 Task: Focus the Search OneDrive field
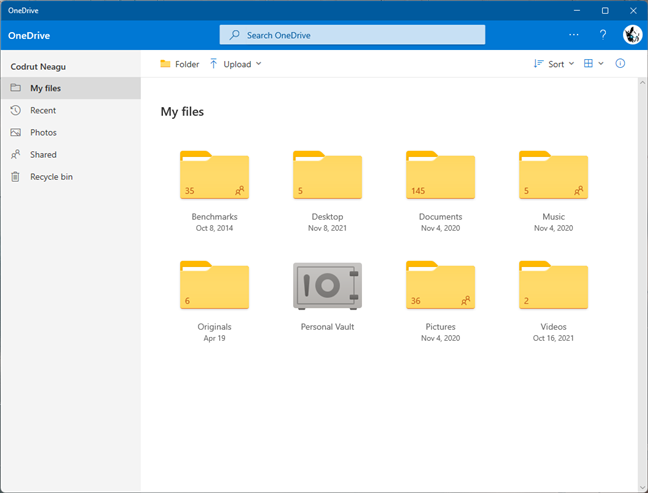point(352,35)
